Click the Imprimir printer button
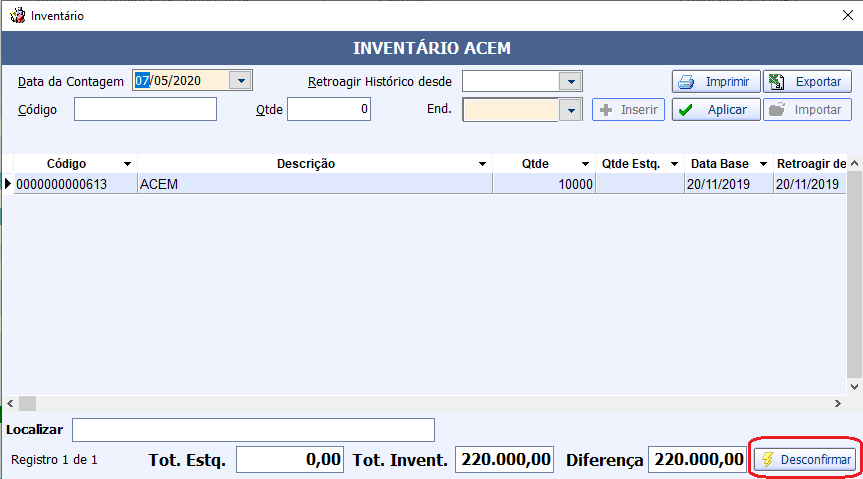Image resolution: width=863 pixels, height=479 pixels. 715,81
